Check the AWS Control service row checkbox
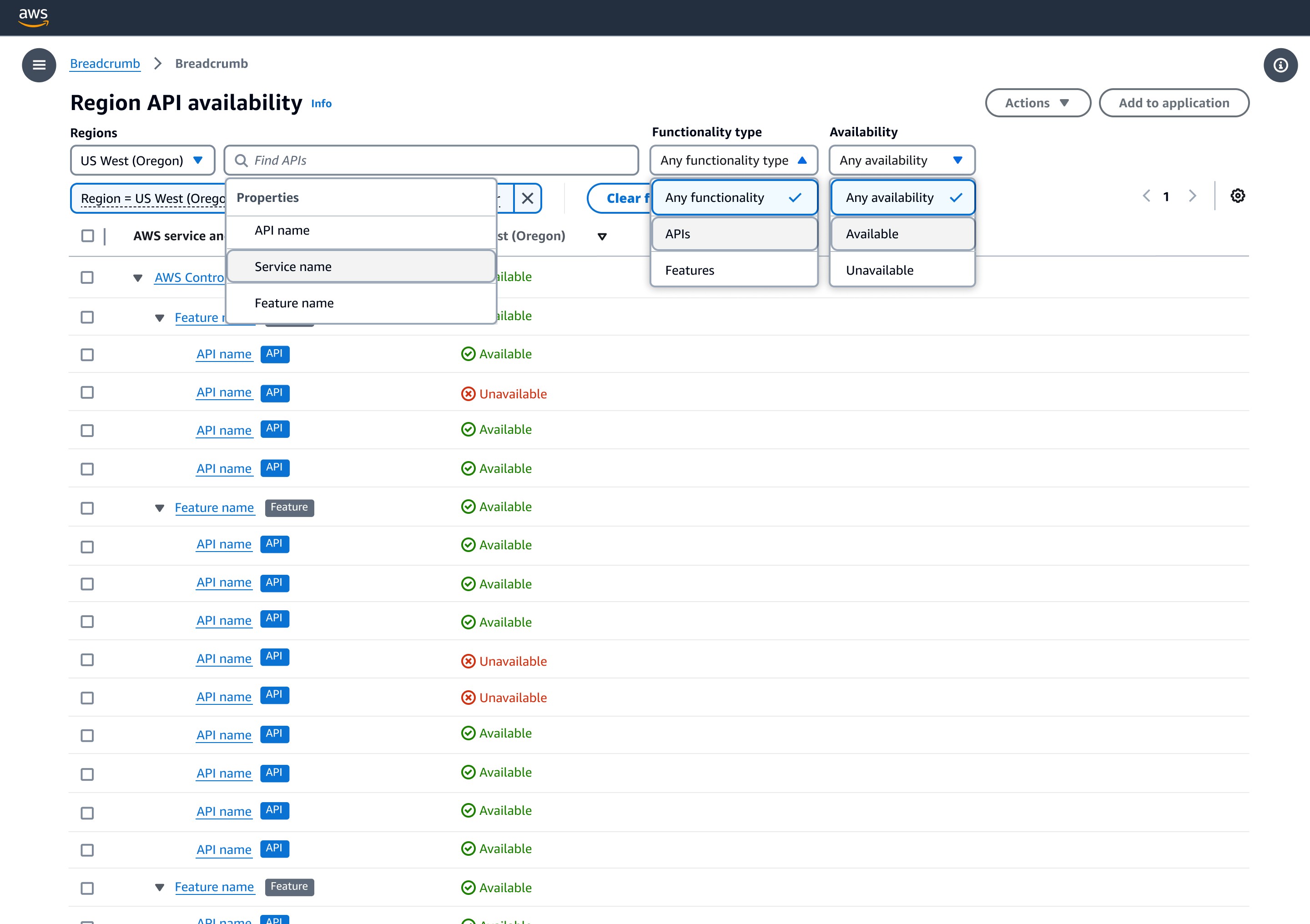This screenshot has width=1310, height=924. [87, 278]
